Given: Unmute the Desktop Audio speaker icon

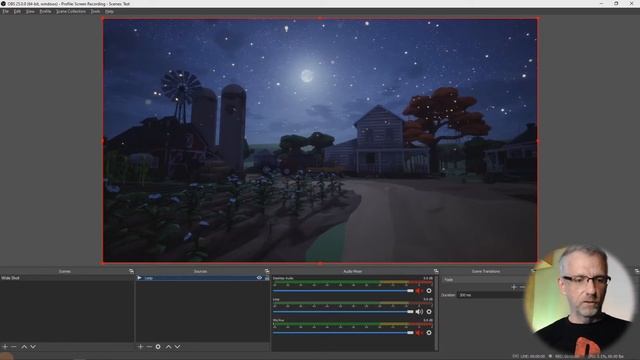Looking at the screenshot, I should (x=419, y=291).
